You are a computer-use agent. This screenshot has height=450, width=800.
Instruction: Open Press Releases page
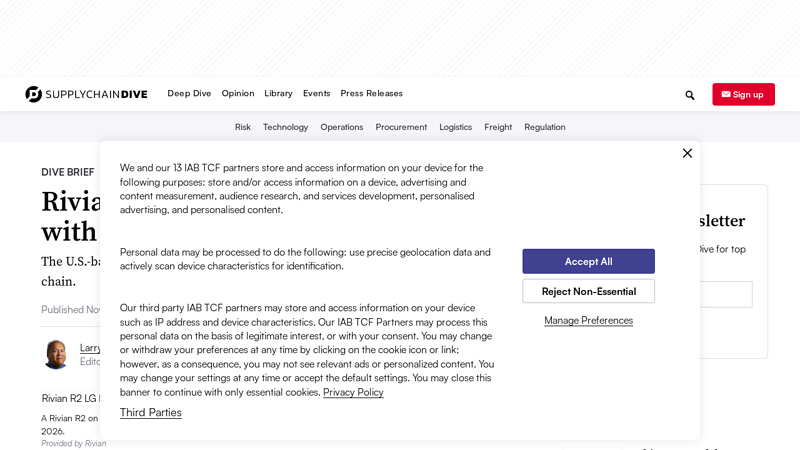[371, 93]
